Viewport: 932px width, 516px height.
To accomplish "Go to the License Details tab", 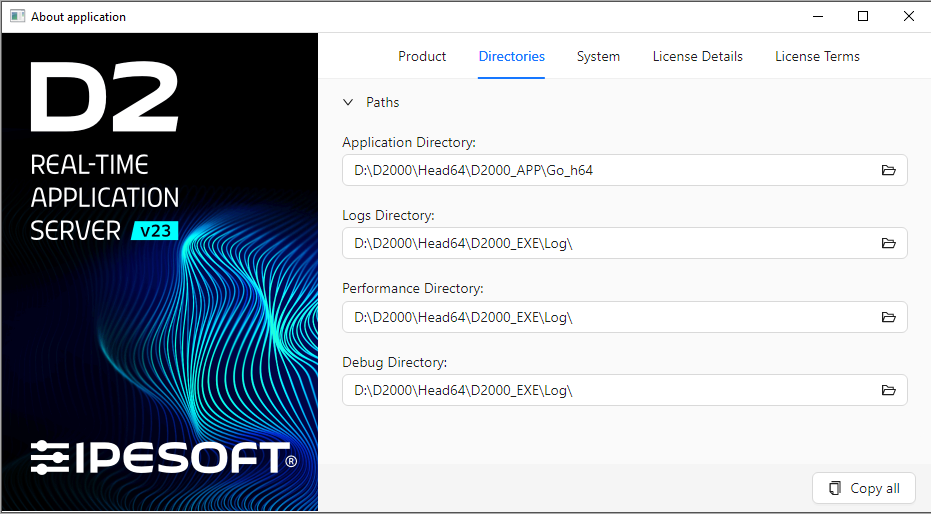I will click(697, 57).
